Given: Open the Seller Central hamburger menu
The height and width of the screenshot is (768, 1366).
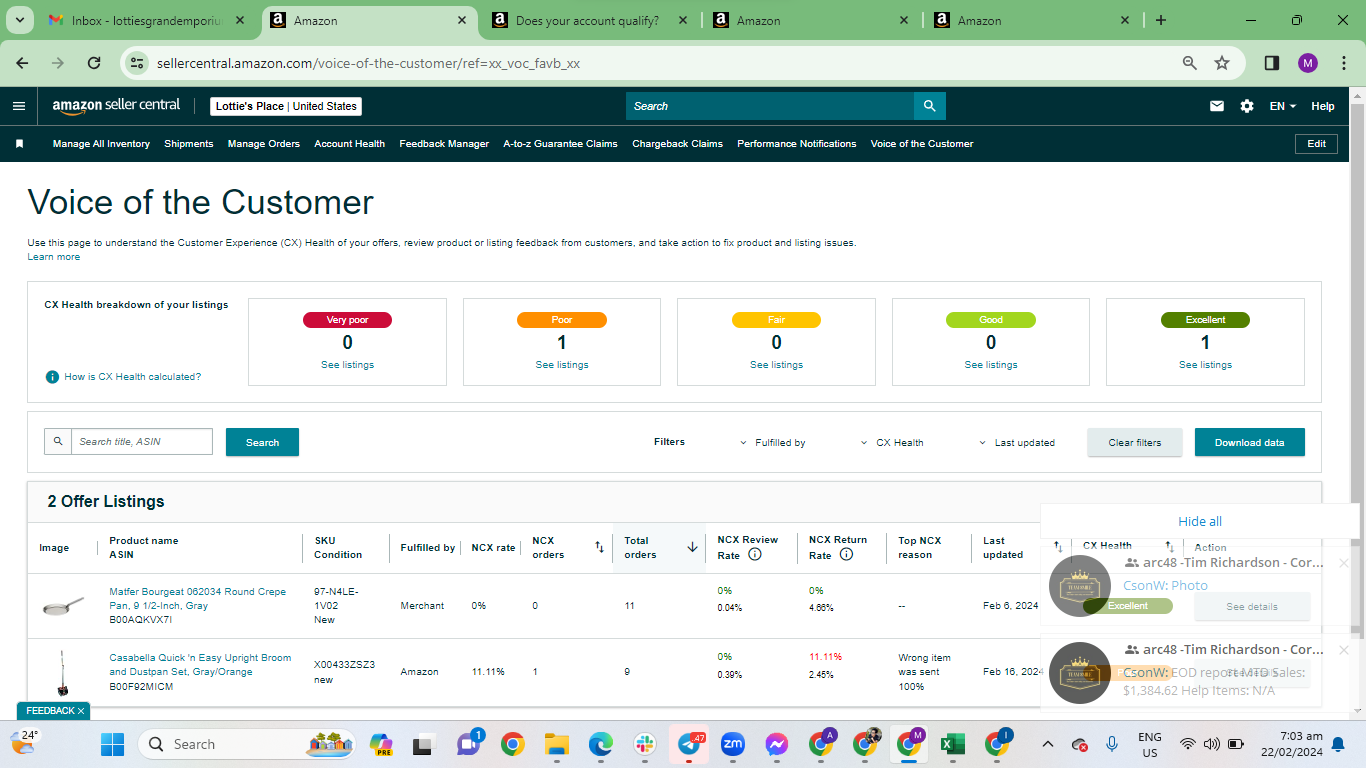Looking at the screenshot, I should (19, 106).
